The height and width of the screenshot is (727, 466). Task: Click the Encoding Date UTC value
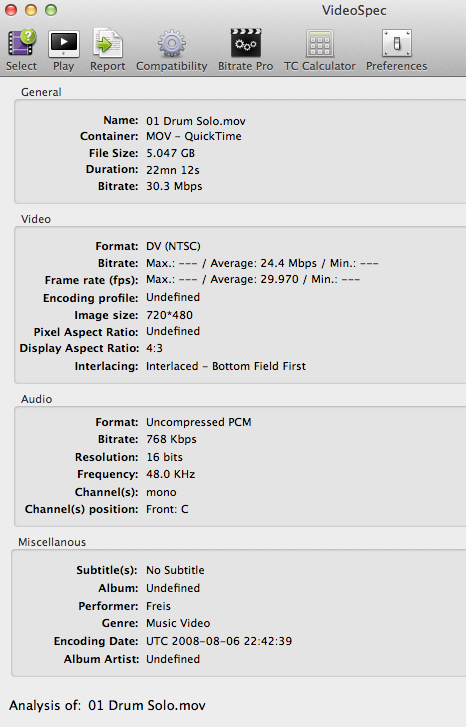[219, 641]
